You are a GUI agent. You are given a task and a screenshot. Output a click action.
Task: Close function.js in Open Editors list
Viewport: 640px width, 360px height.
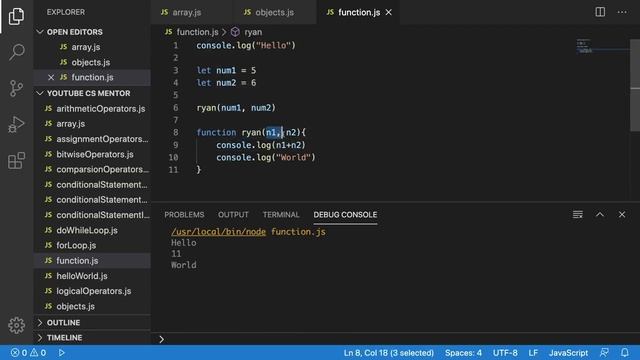(51, 77)
